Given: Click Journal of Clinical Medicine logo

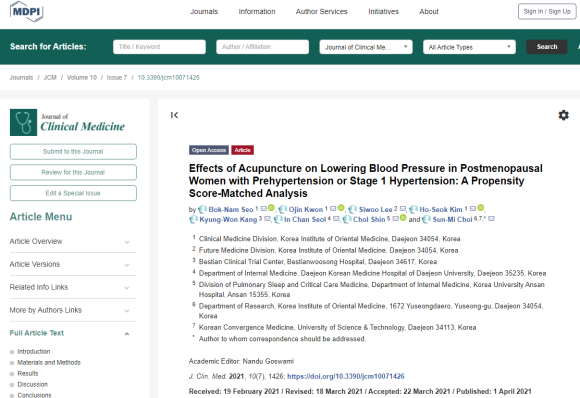Looking at the screenshot, I should click(67, 122).
